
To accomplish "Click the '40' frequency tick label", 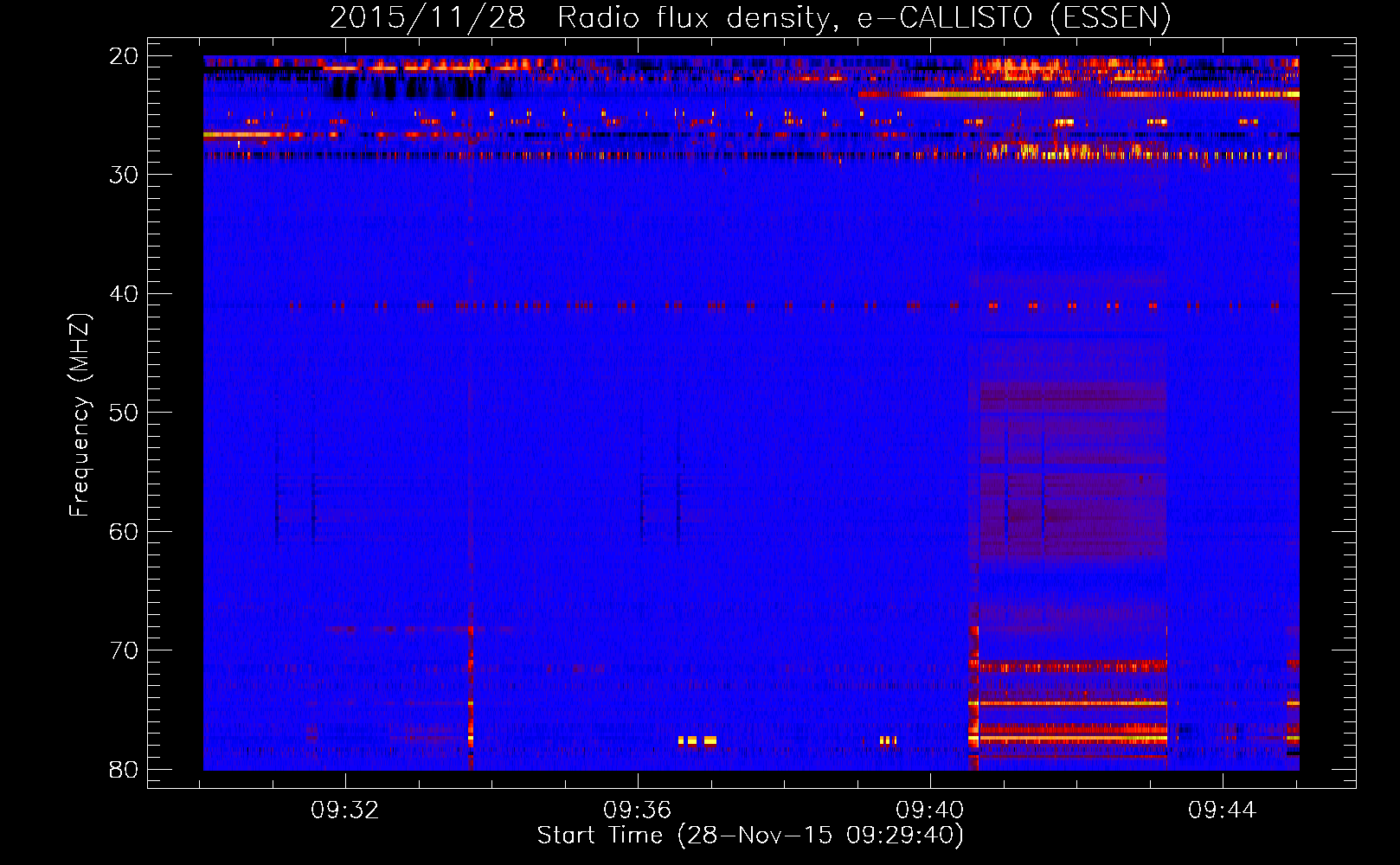I will pos(124,293).
